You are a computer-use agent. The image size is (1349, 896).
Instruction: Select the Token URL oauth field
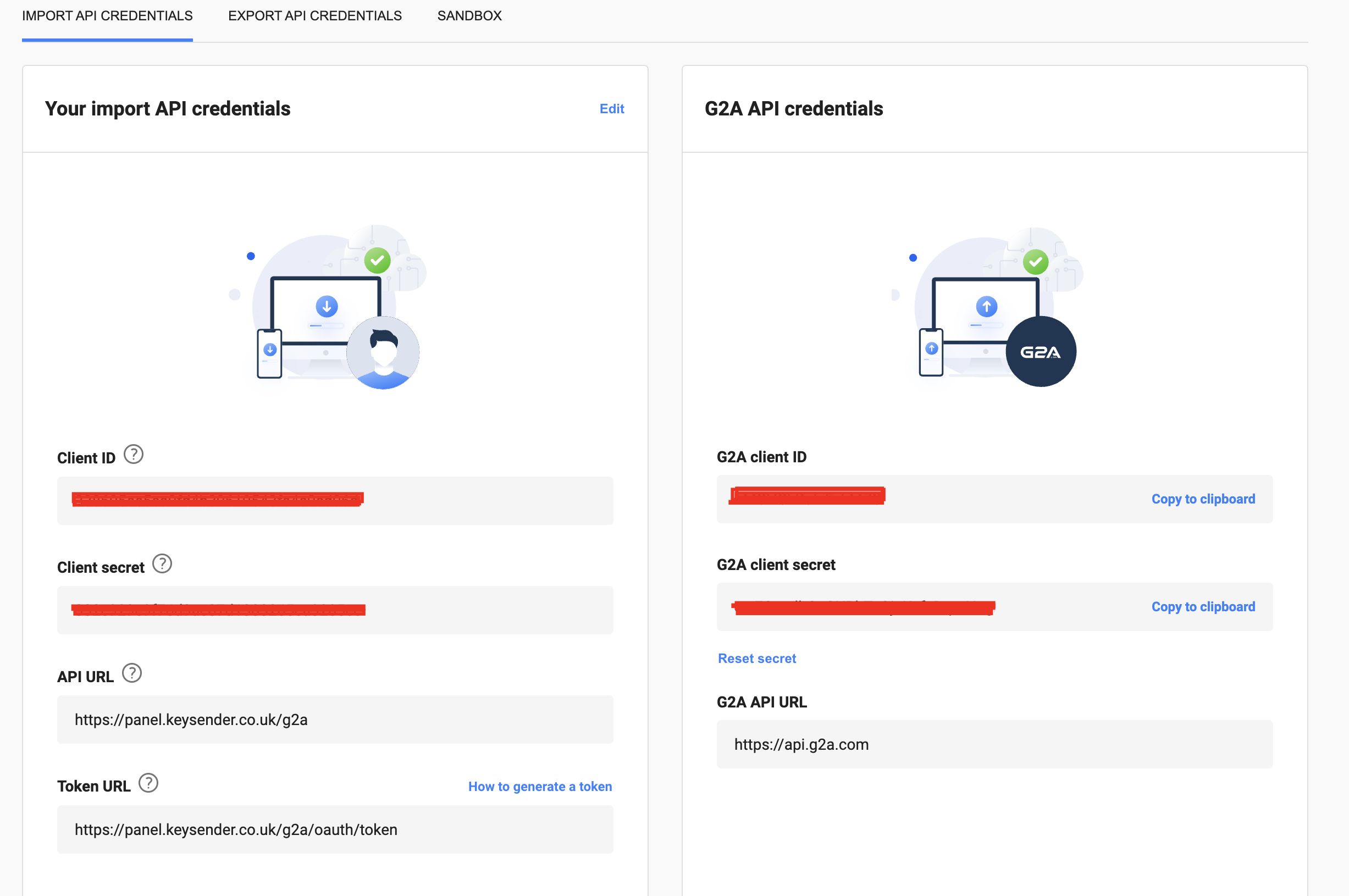tap(335, 829)
